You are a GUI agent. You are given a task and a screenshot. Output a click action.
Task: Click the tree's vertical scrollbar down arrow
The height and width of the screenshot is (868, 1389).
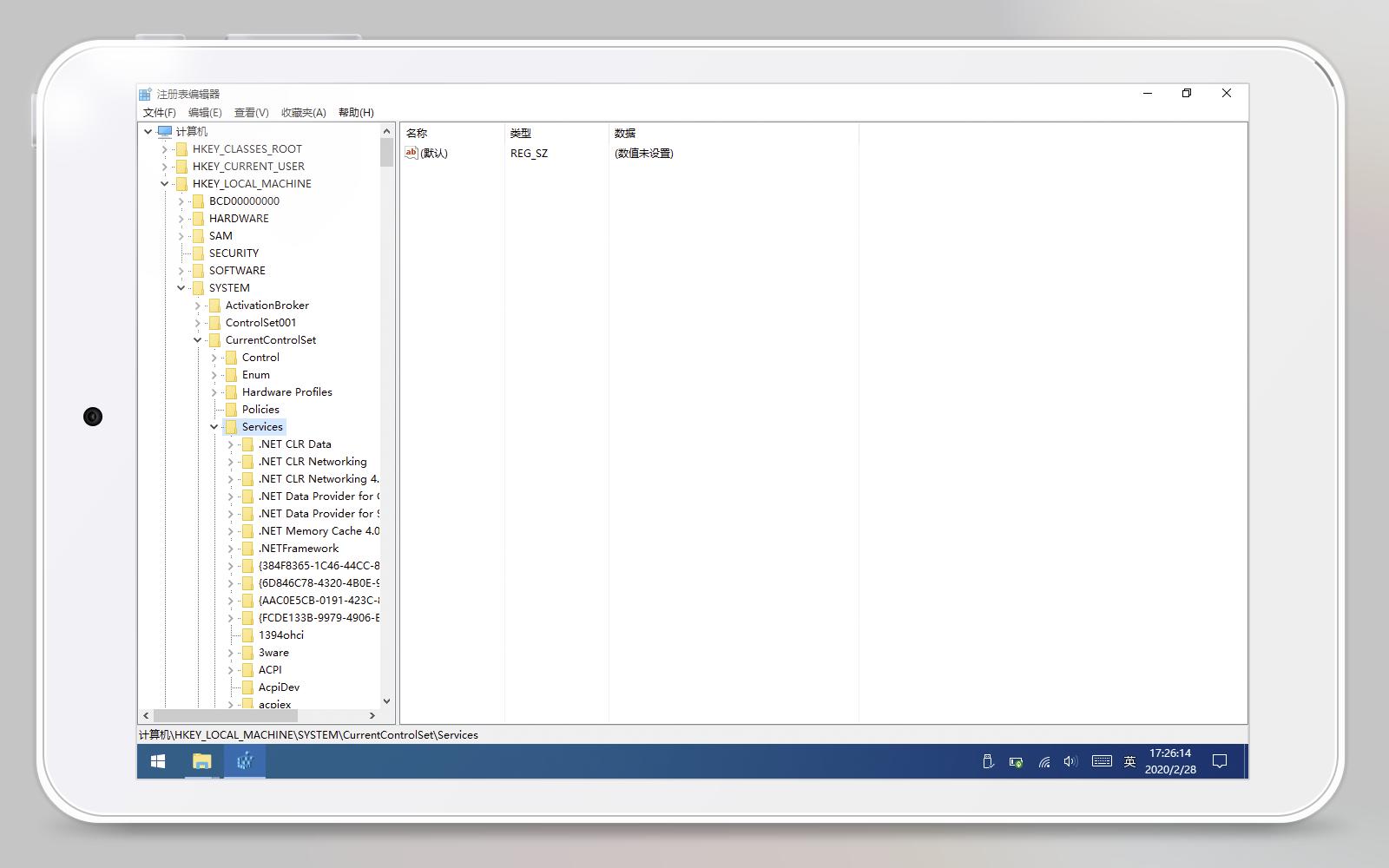[x=387, y=701]
